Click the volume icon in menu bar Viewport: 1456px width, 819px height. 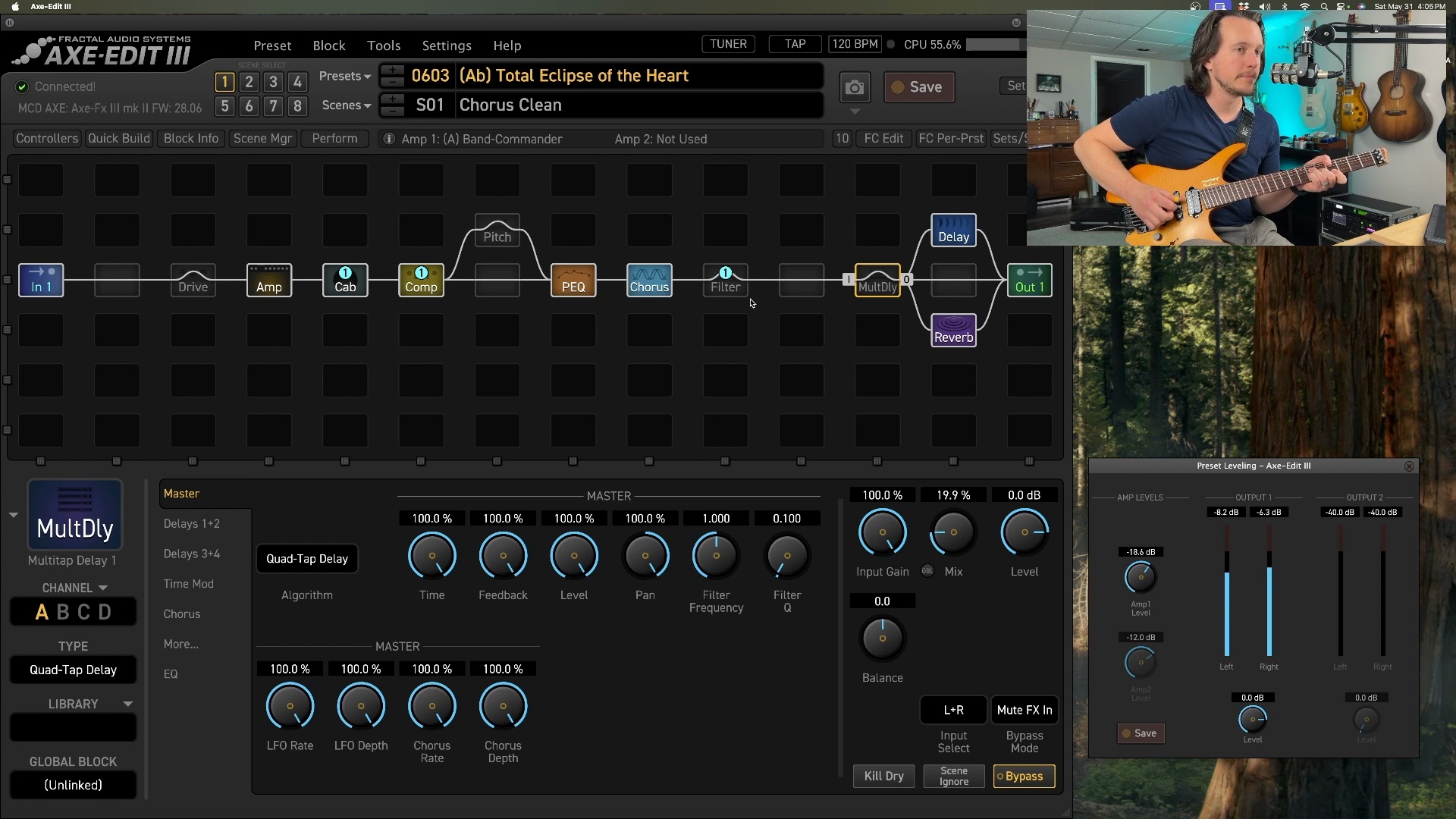click(1264, 6)
